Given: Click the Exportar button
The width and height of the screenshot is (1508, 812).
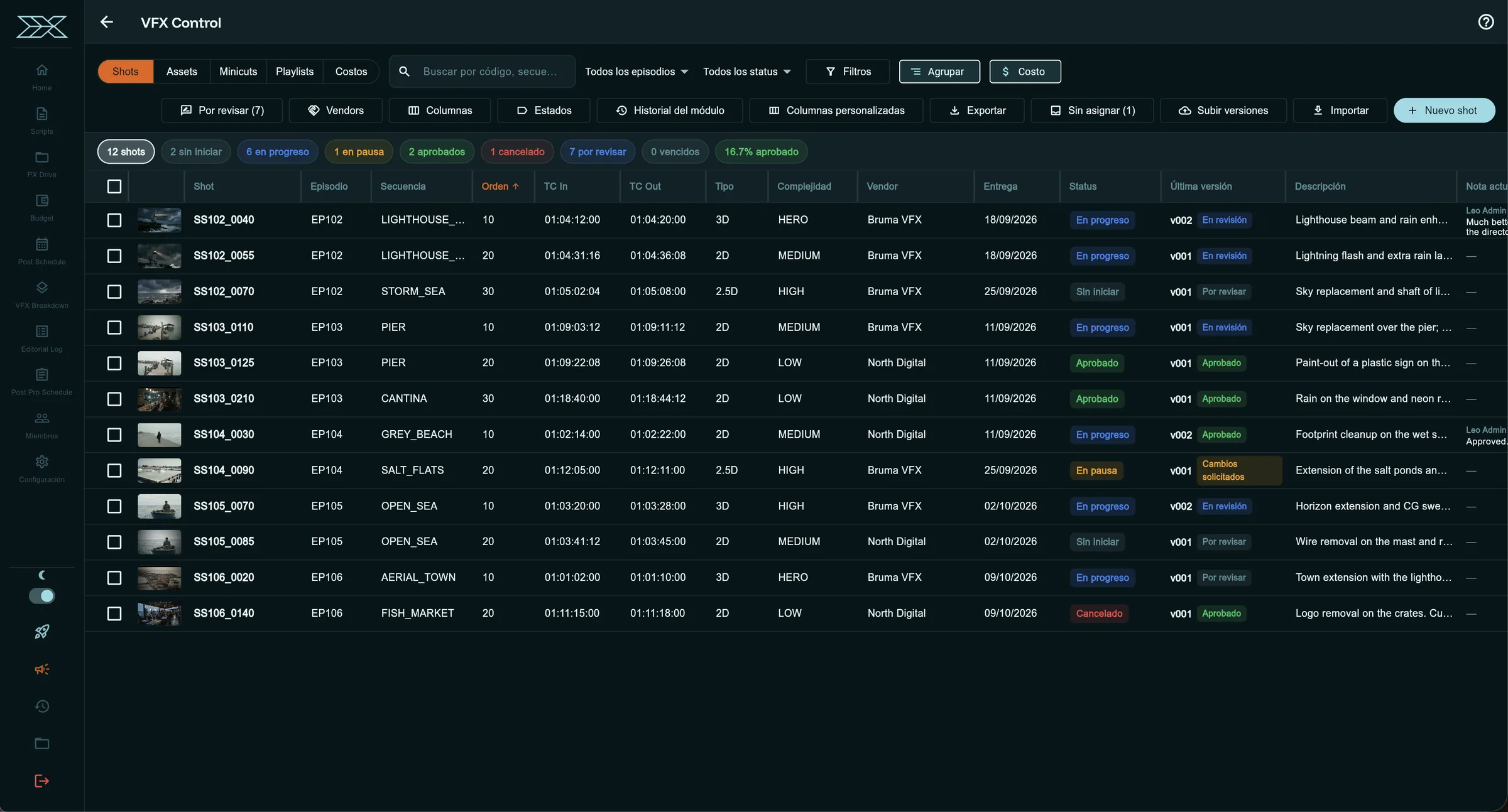Looking at the screenshot, I should pyautogui.click(x=977, y=111).
